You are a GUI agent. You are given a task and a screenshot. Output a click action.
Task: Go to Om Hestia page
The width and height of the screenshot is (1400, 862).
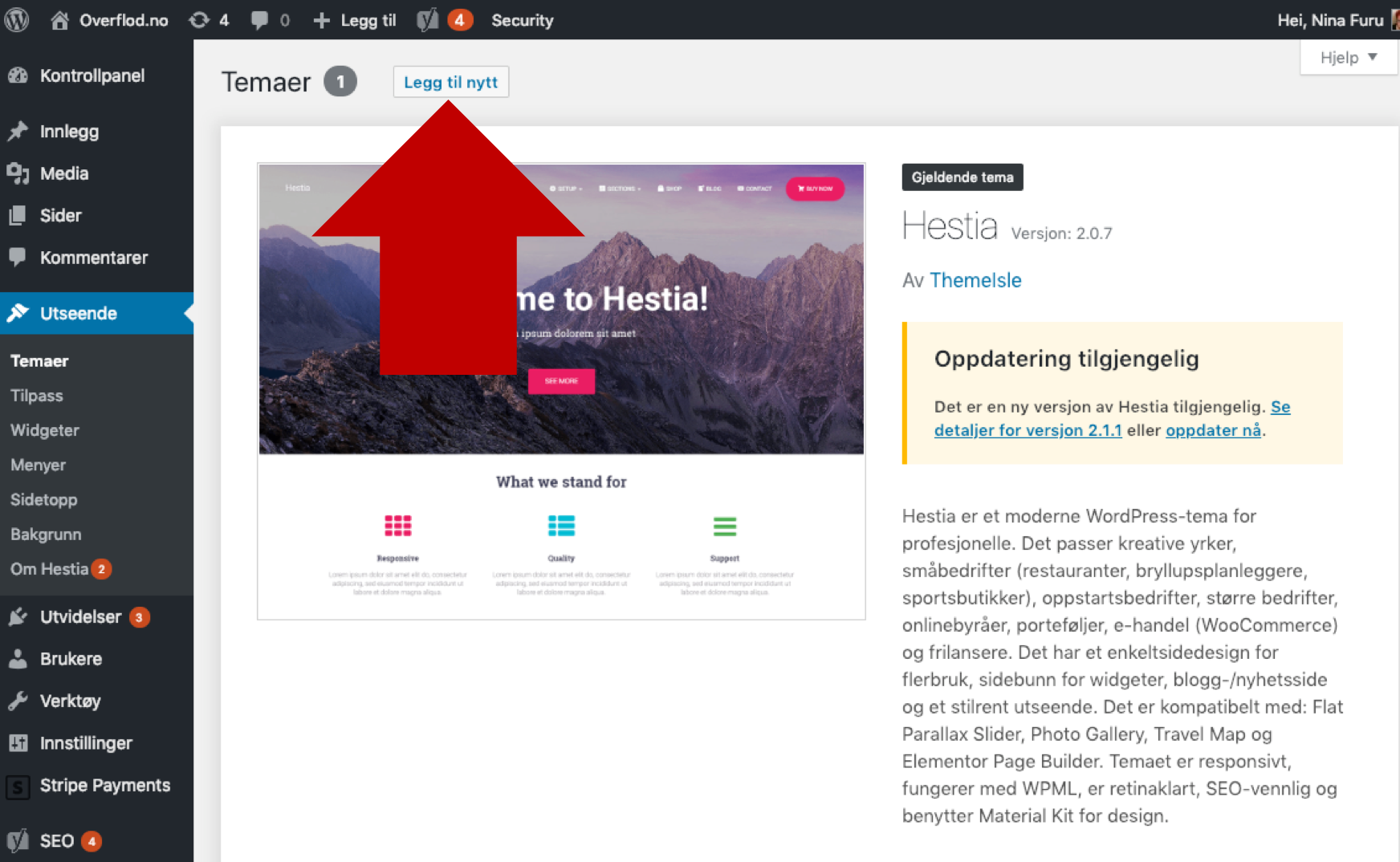50,569
